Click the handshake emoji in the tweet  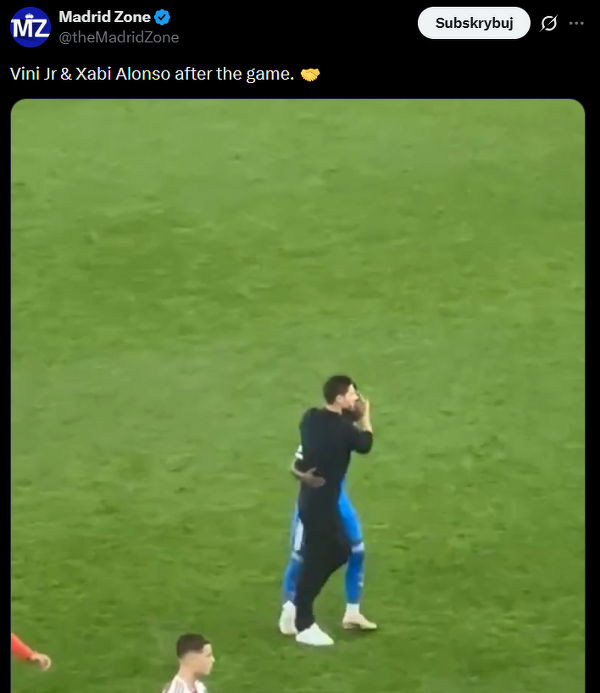click(310, 74)
